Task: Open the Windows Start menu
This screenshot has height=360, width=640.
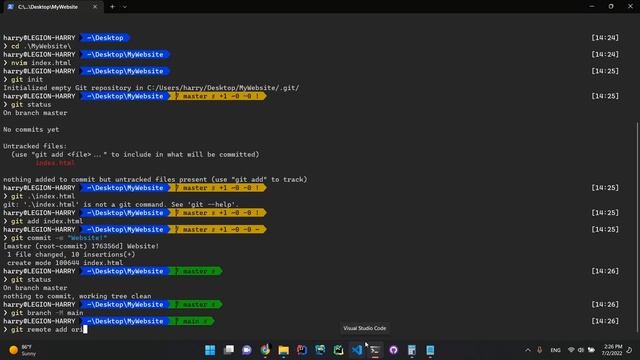Action: click(x=210, y=350)
